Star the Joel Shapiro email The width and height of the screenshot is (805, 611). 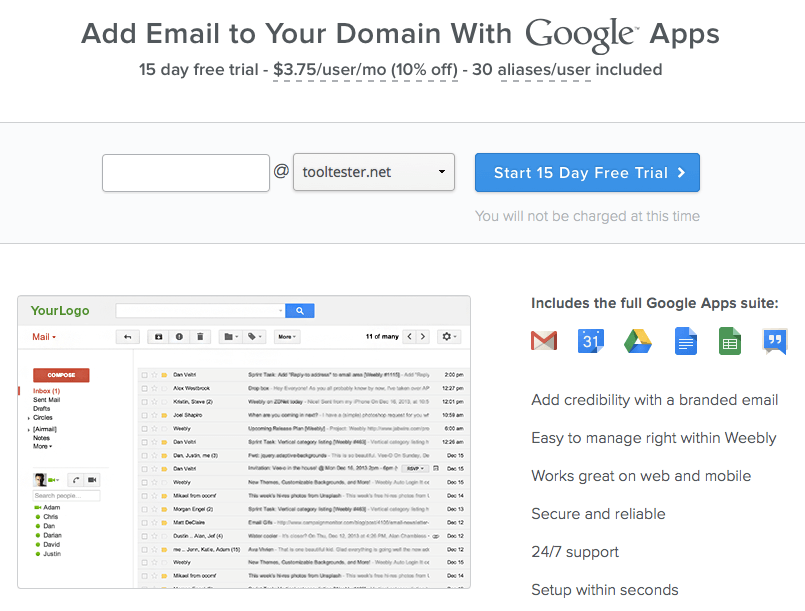click(x=154, y=415)
